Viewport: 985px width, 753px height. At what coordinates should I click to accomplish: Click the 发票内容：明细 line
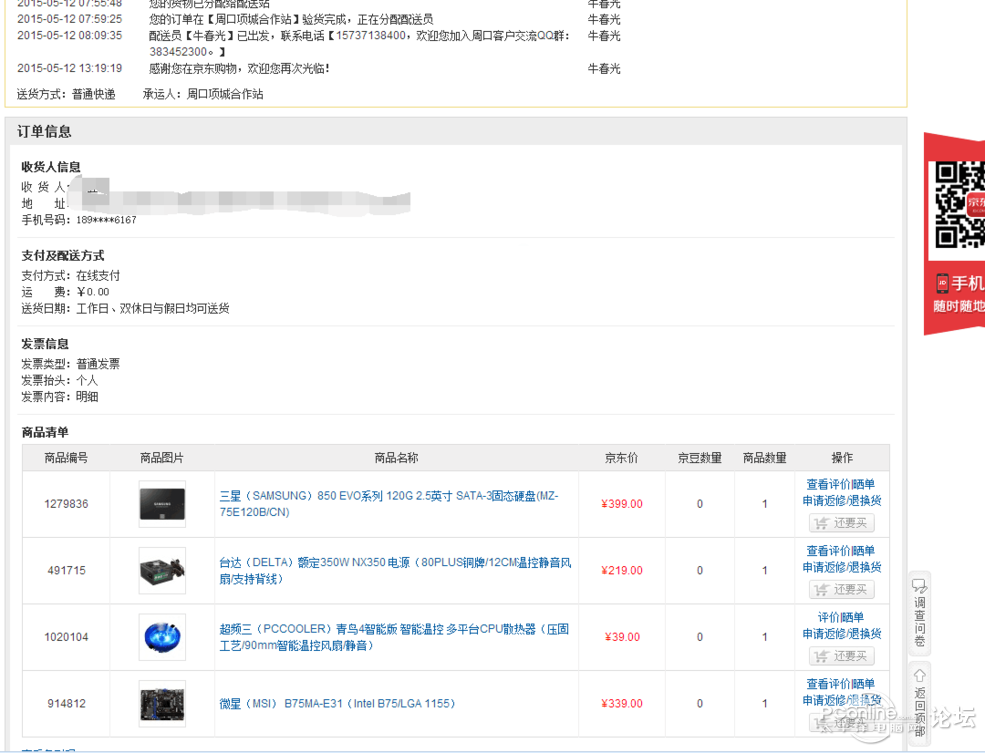pyautogui.click(x=60, y=396)
